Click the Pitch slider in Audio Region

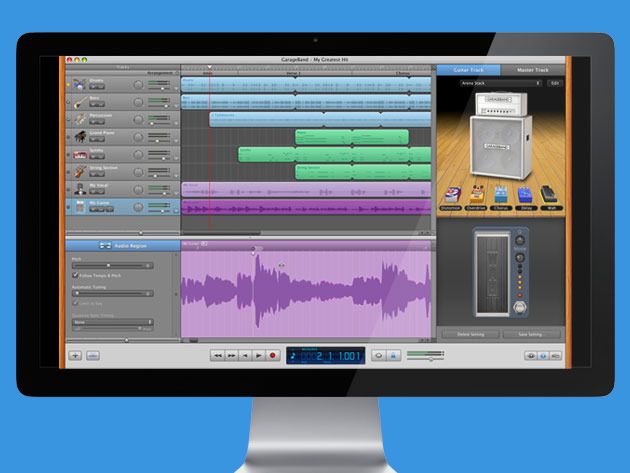click(x=110, y=266)
